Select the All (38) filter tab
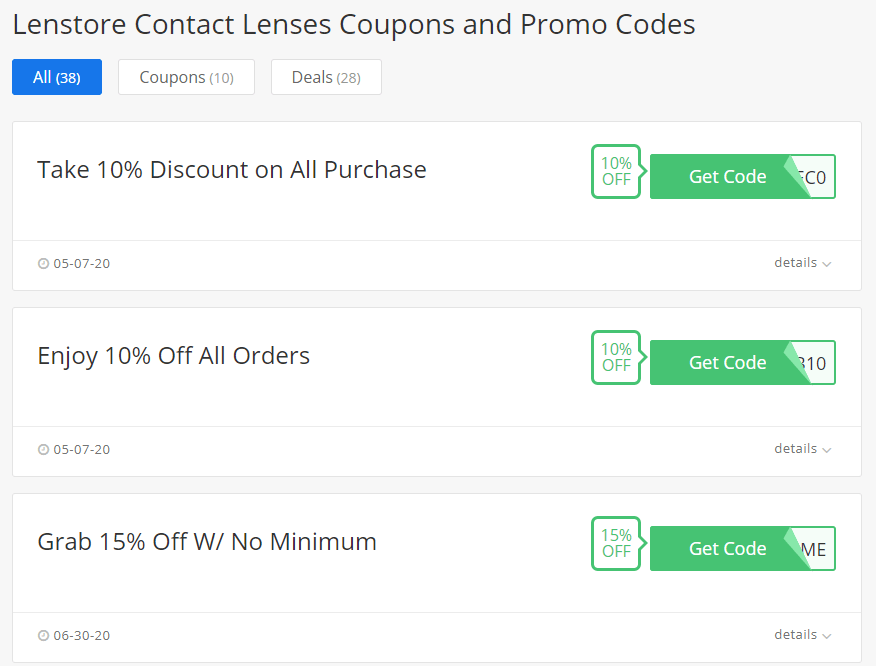The height and width of the screenshot is (666, 876). (x=57, y=77)
